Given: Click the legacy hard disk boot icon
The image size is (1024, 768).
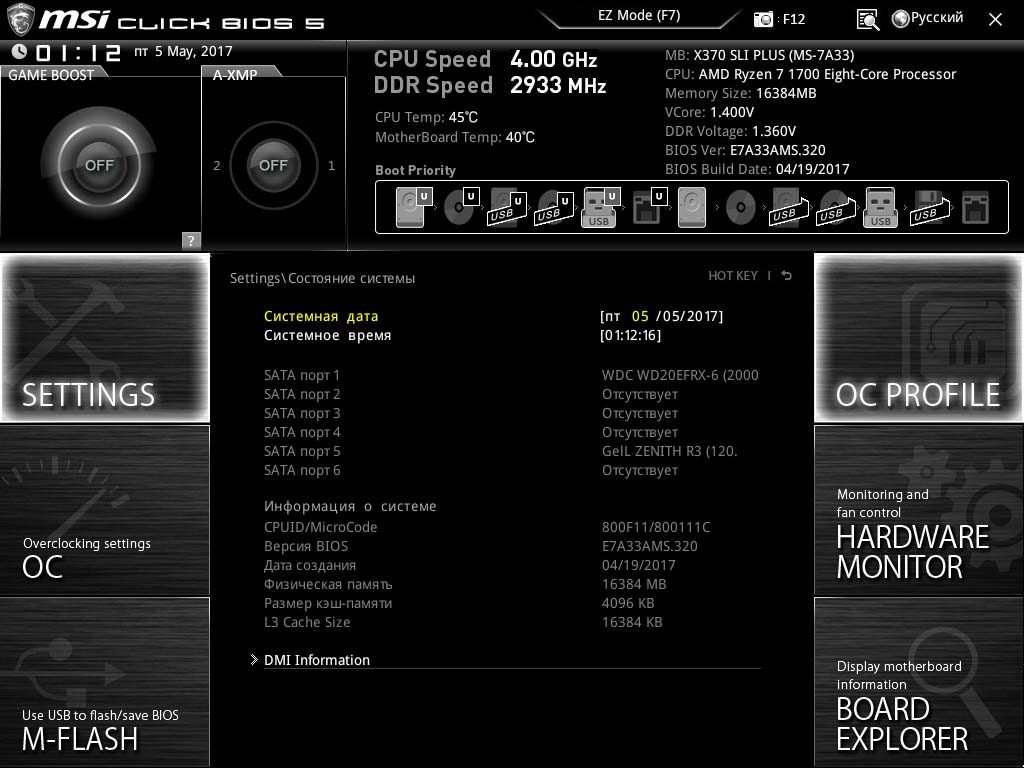Looking at the screenshot, I should tap(692, 207).
